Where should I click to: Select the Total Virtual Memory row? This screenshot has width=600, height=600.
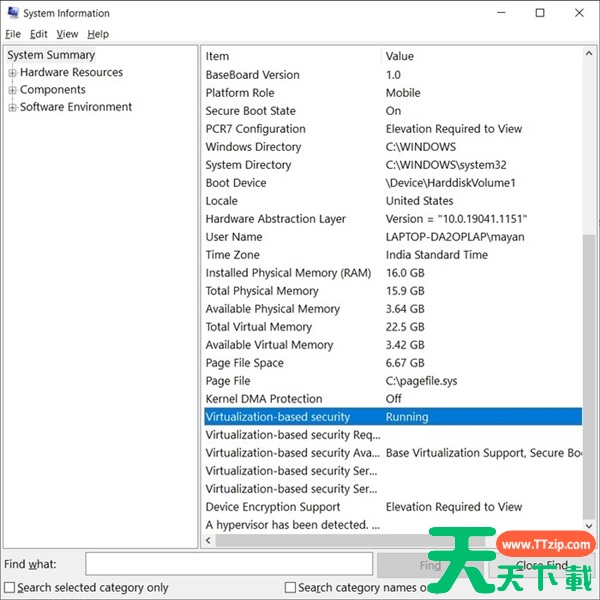tap(393, 326)
